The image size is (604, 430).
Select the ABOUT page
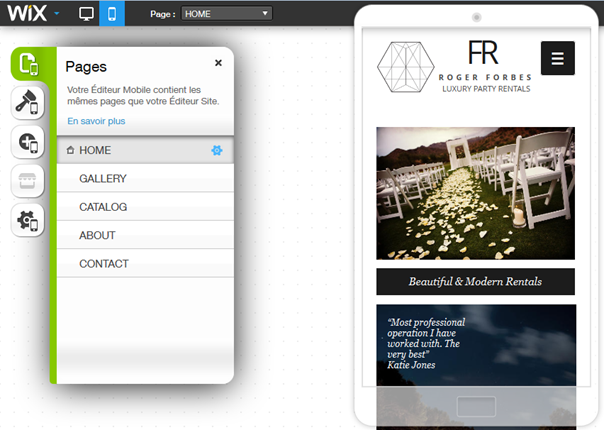(x=145, y=235)
